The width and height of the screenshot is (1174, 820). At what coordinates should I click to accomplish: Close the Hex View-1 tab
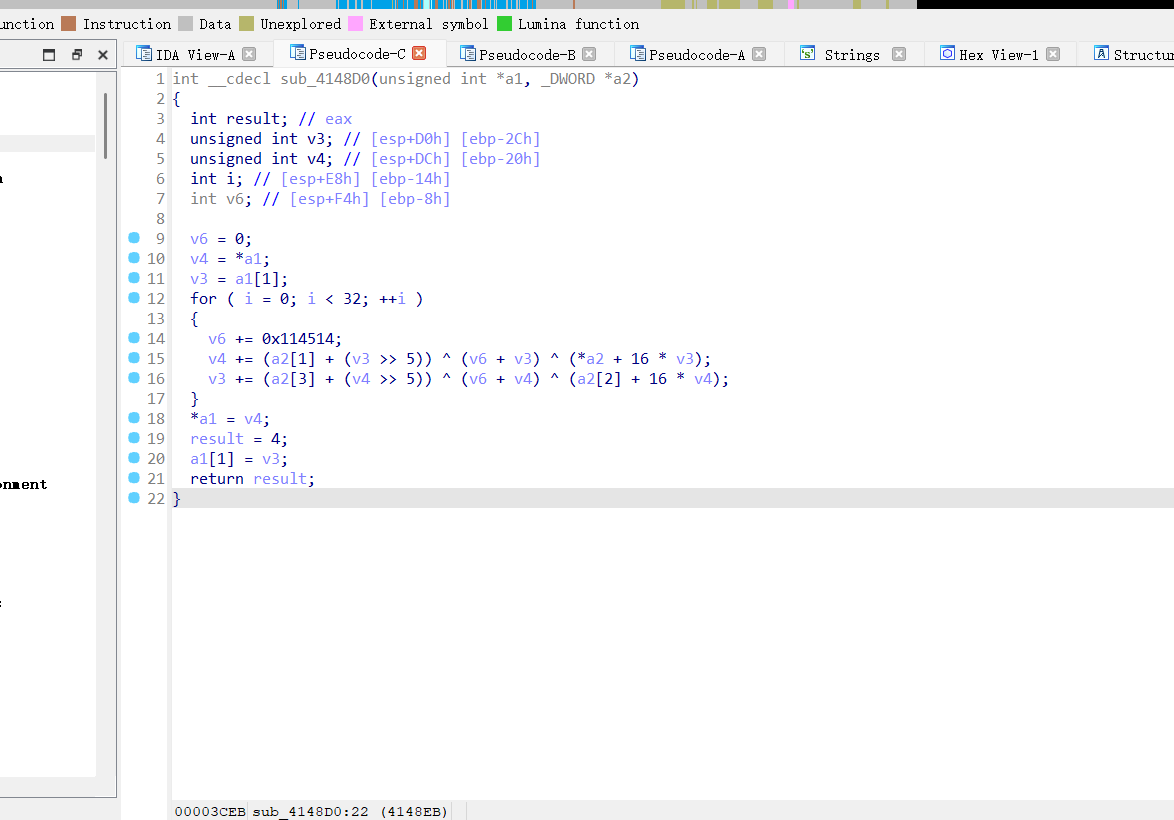(x=1053, y=54)
